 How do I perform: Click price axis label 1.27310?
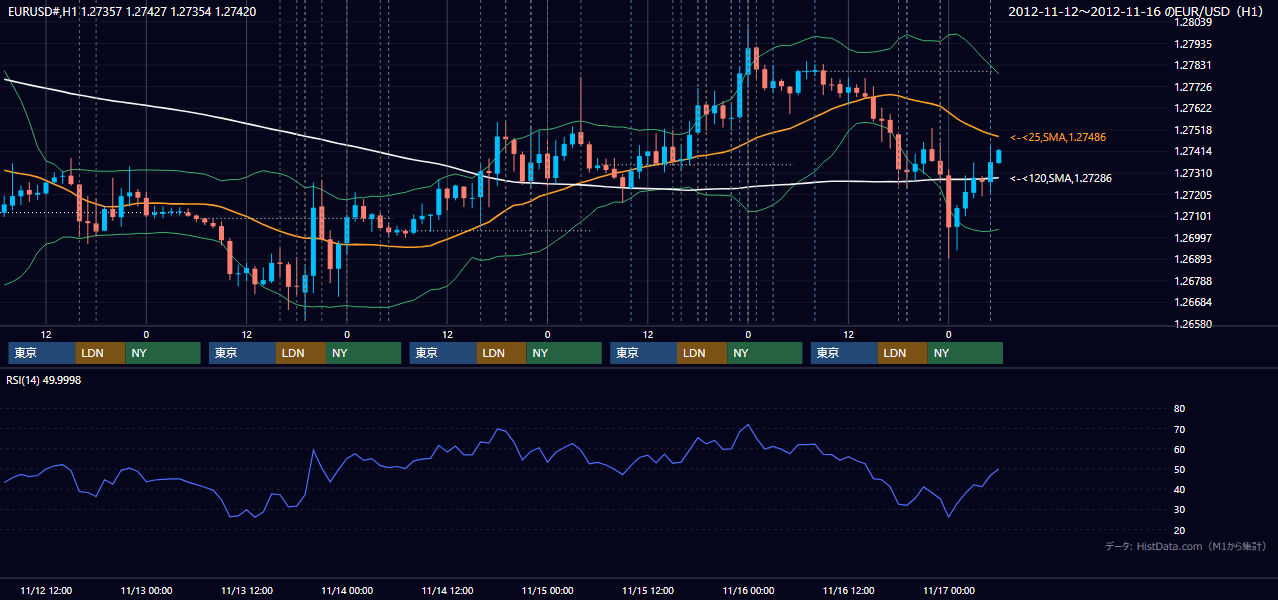pyautogui.click(x=1194, y=173)
